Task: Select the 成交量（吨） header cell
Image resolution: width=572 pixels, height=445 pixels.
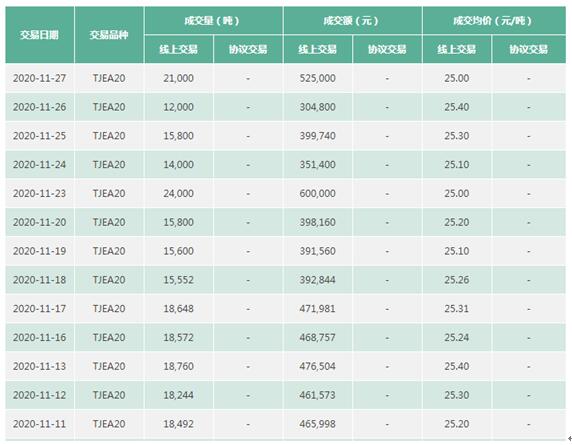Action: coord(213,20)
